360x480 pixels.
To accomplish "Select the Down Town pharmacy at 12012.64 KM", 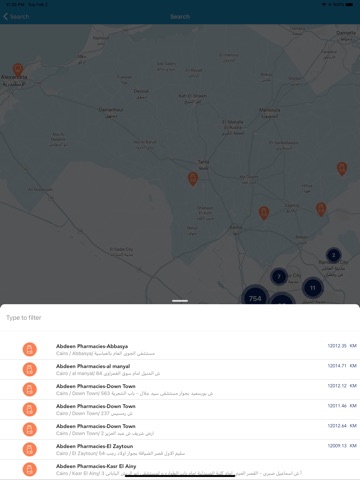I will click(180, 429).
